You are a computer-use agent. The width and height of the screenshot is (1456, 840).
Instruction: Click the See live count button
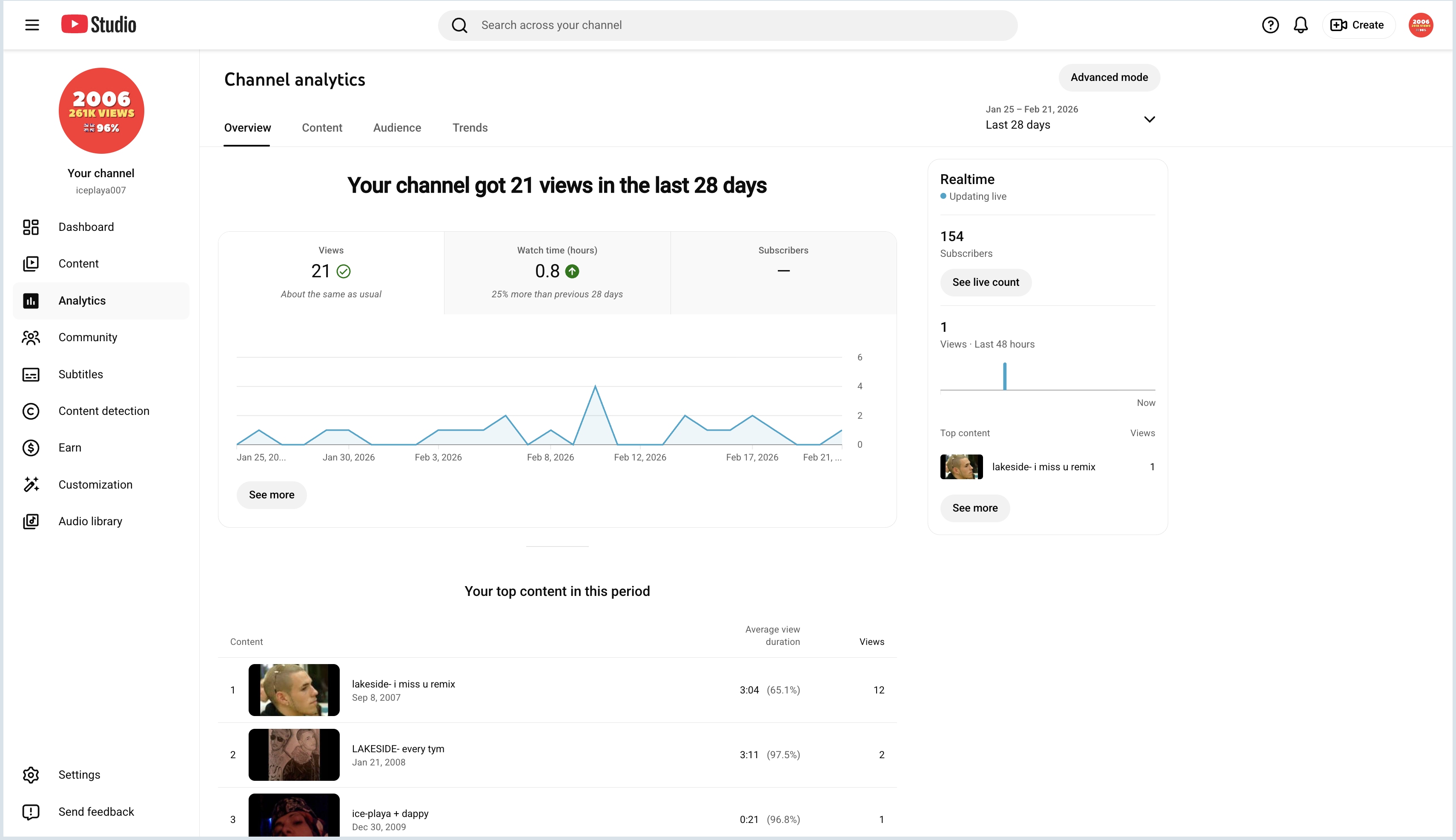[x=986, y=282]
